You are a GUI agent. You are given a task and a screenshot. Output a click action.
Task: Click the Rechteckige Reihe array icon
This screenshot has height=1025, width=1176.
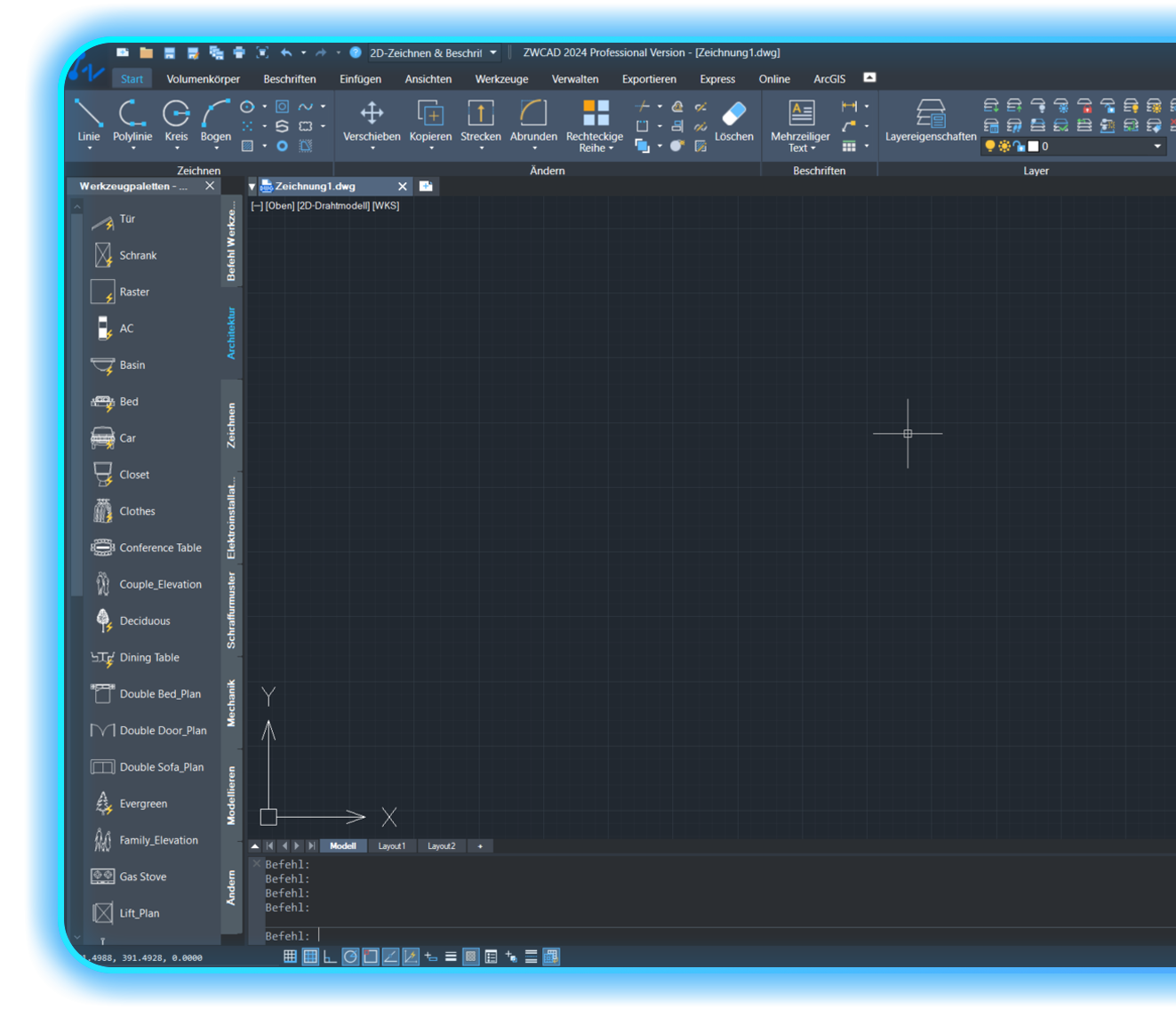pyautogui.click(x=595, y=113)
